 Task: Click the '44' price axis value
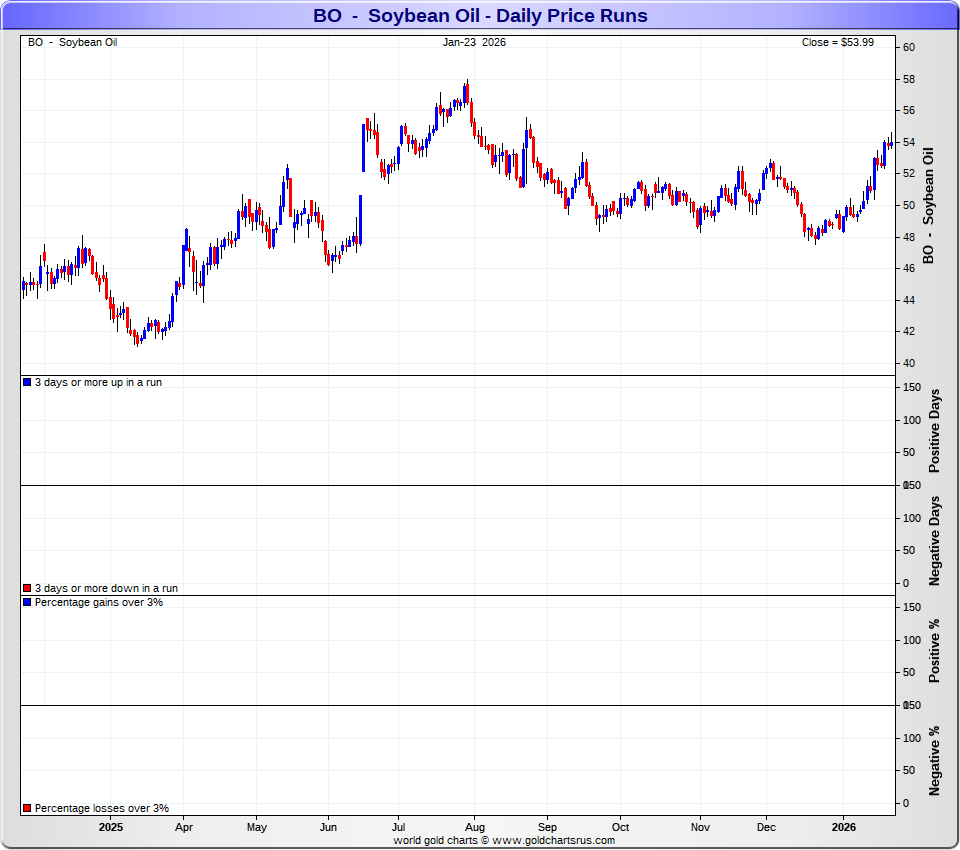coord(909,300)
